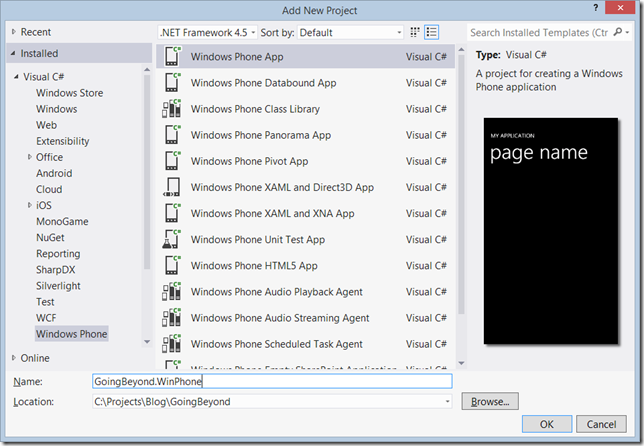644x446 pixels.
Task: Click the Windows Phone Pivot App icon
Action: click(x=172, y=161)
